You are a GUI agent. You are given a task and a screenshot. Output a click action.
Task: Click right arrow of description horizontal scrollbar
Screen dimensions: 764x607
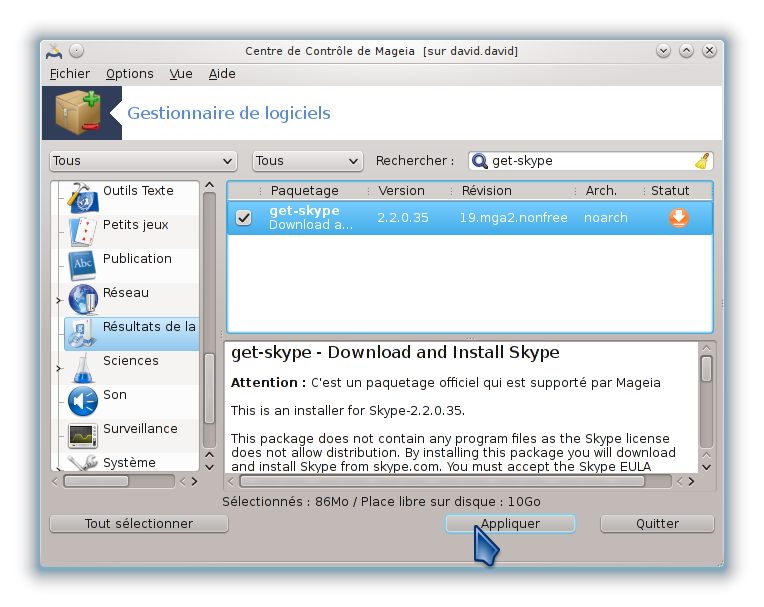pyautogui.click(x=691, y=481)
